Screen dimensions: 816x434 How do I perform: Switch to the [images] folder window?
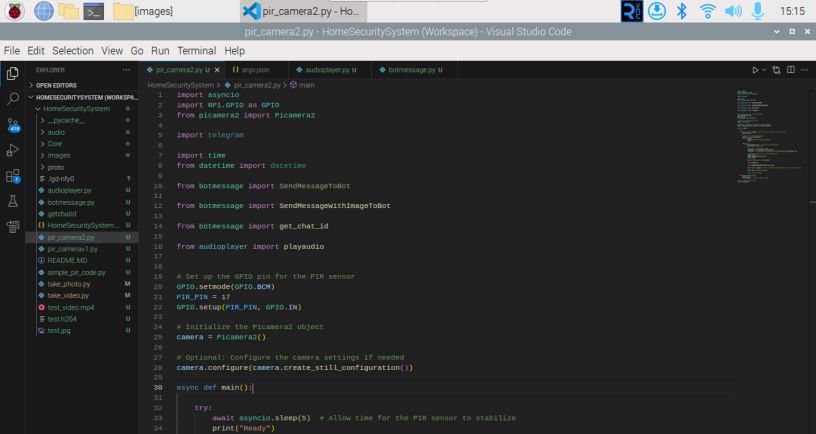(x=144, y=11)
